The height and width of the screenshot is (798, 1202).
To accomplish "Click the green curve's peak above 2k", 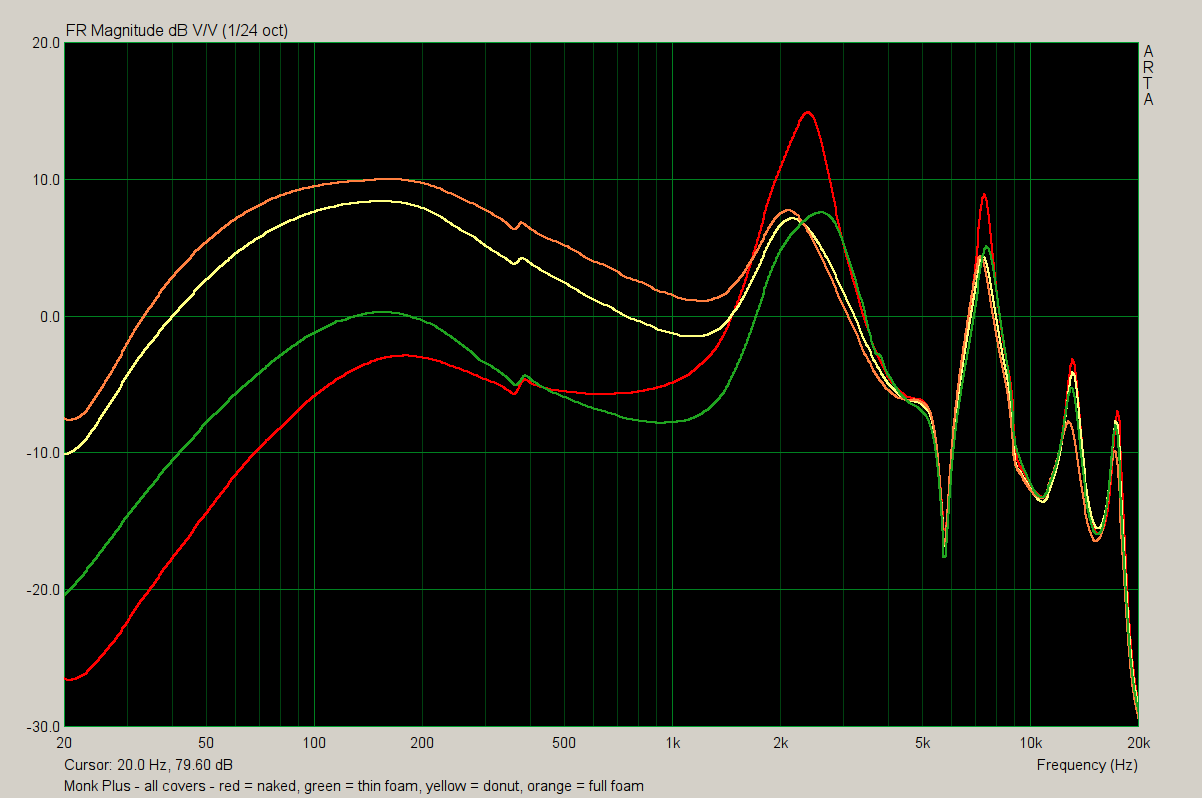I will 822,212.
